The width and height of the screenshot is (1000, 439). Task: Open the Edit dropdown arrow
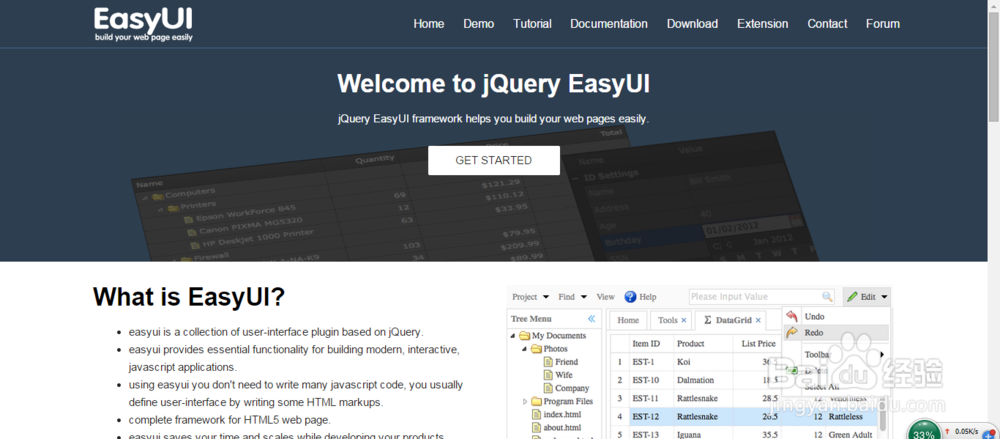pos(884,297)
